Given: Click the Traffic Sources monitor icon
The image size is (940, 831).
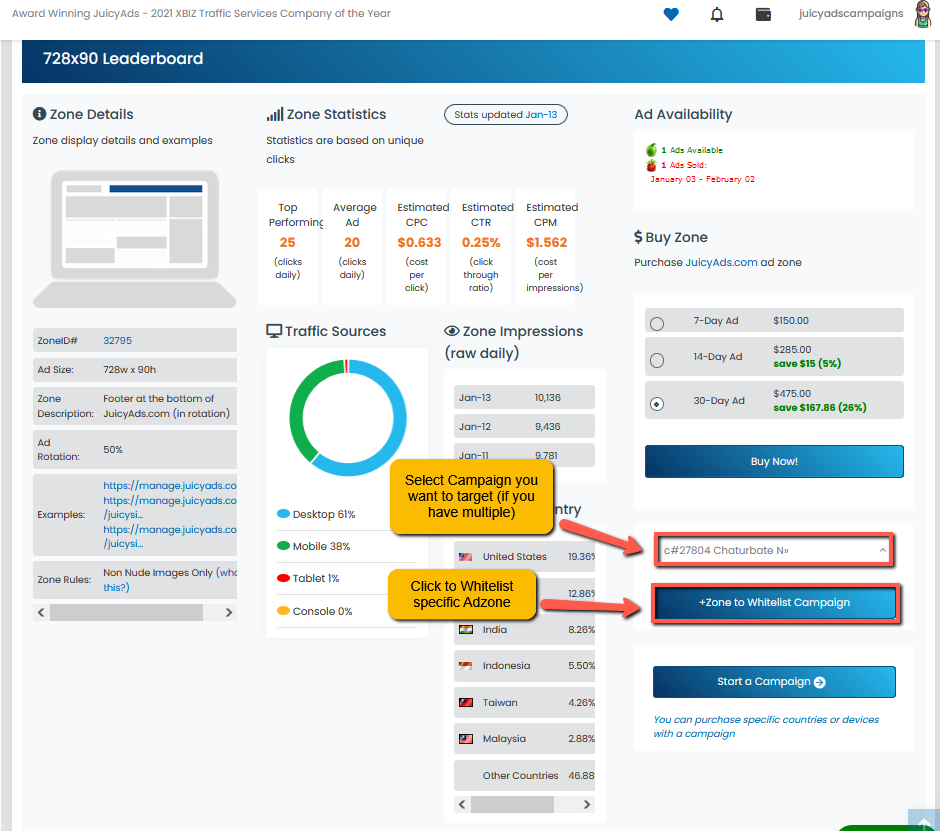Looking at the screenshot, I should tap(274, 331).
